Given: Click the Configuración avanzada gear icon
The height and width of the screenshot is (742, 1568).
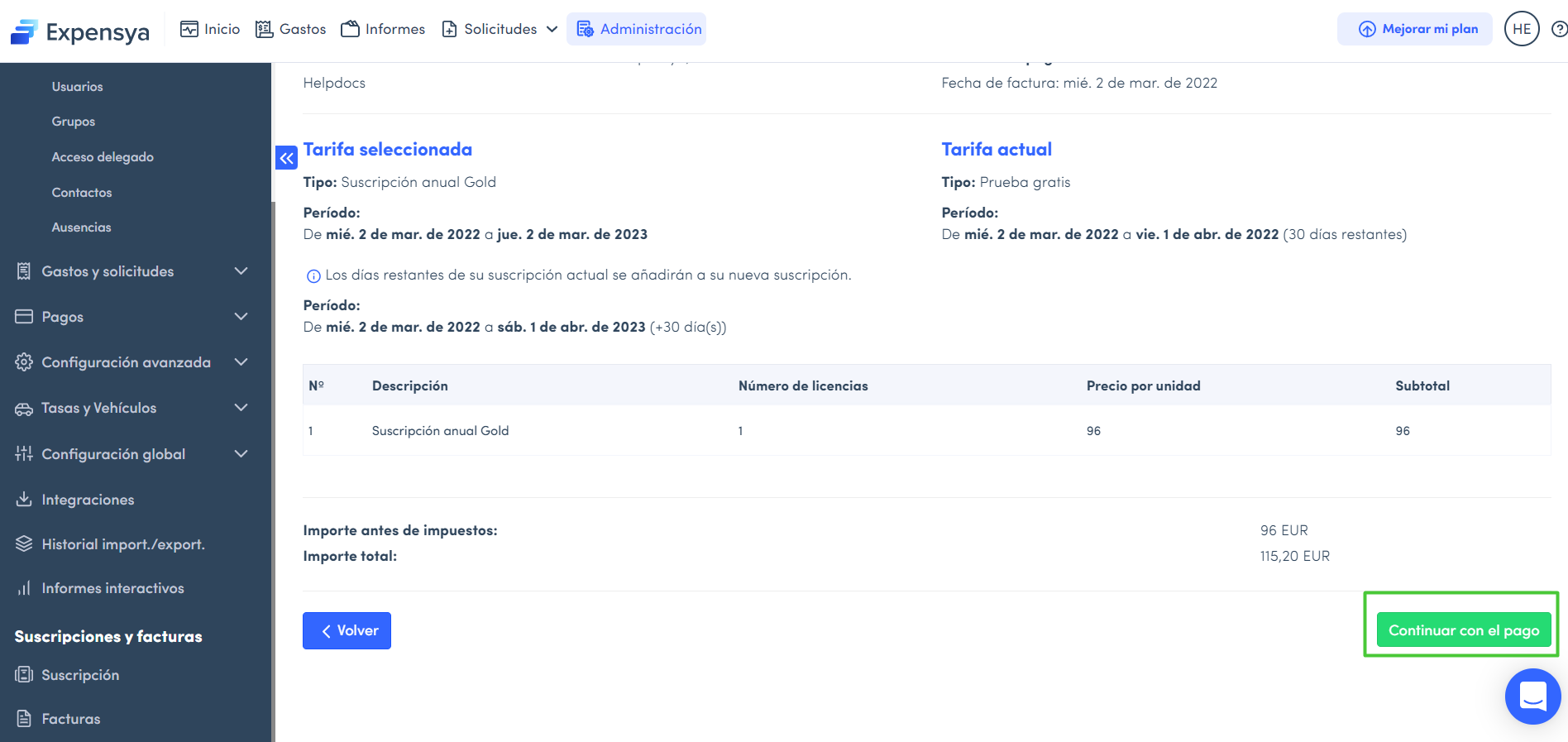Looking at the screenshot, I should [24, 362].
